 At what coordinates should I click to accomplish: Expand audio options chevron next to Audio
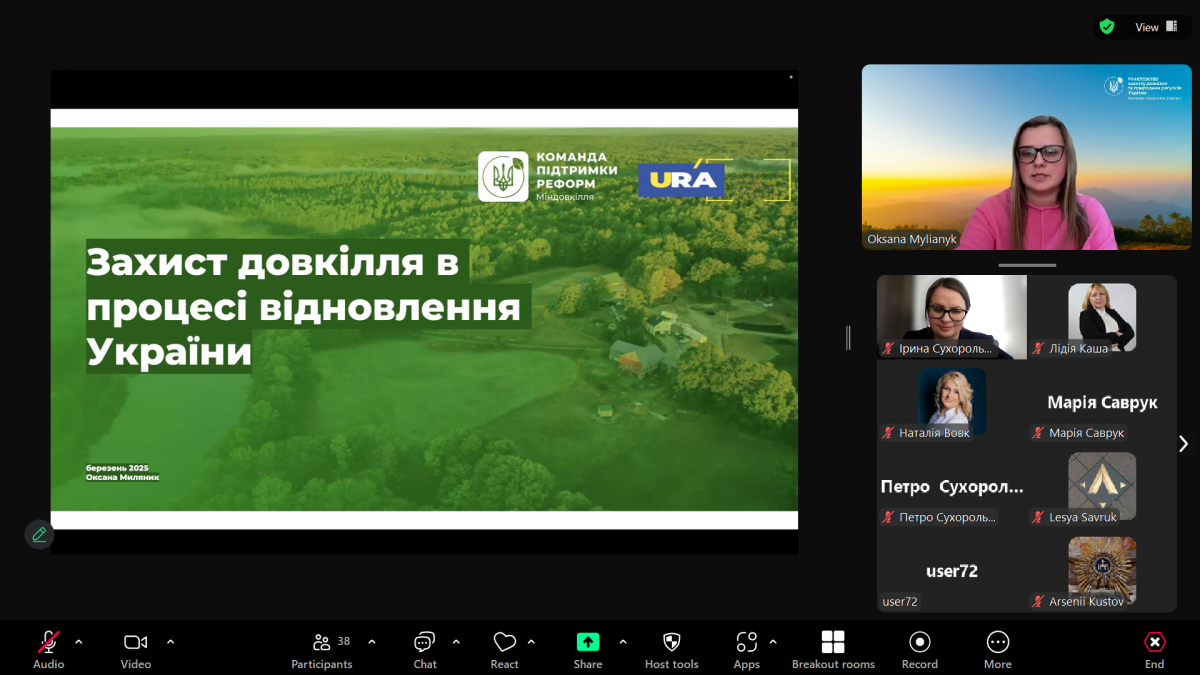[x=79, y=642]
